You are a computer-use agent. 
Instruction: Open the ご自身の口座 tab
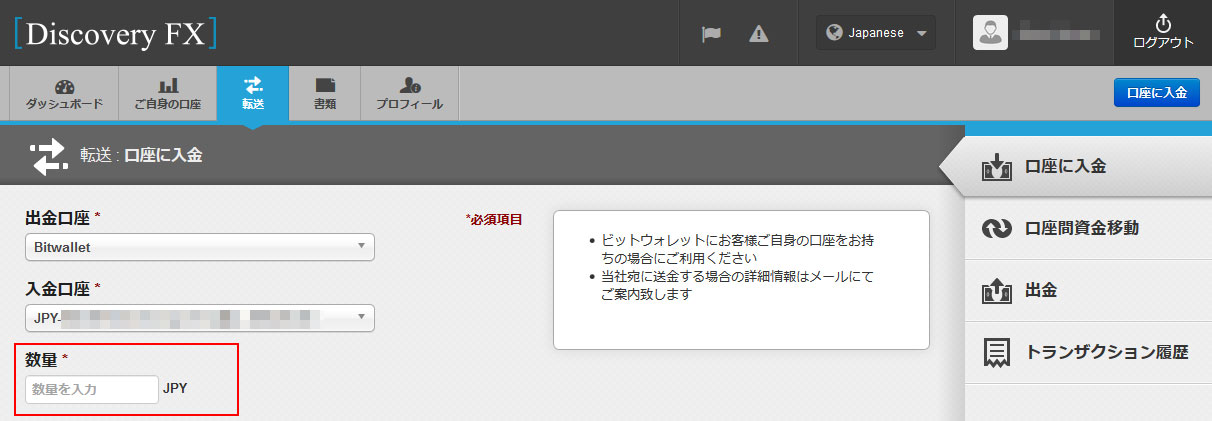click(167, 94)
